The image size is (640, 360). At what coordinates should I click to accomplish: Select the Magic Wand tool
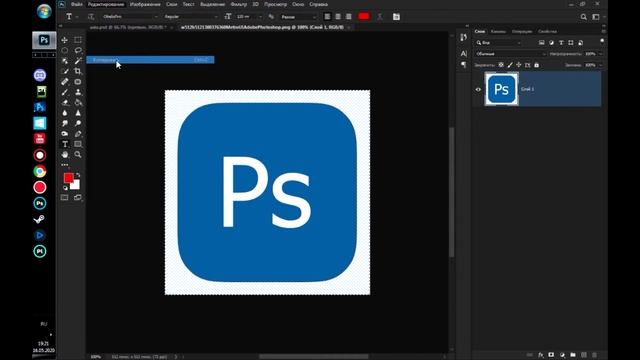[78, 61]
